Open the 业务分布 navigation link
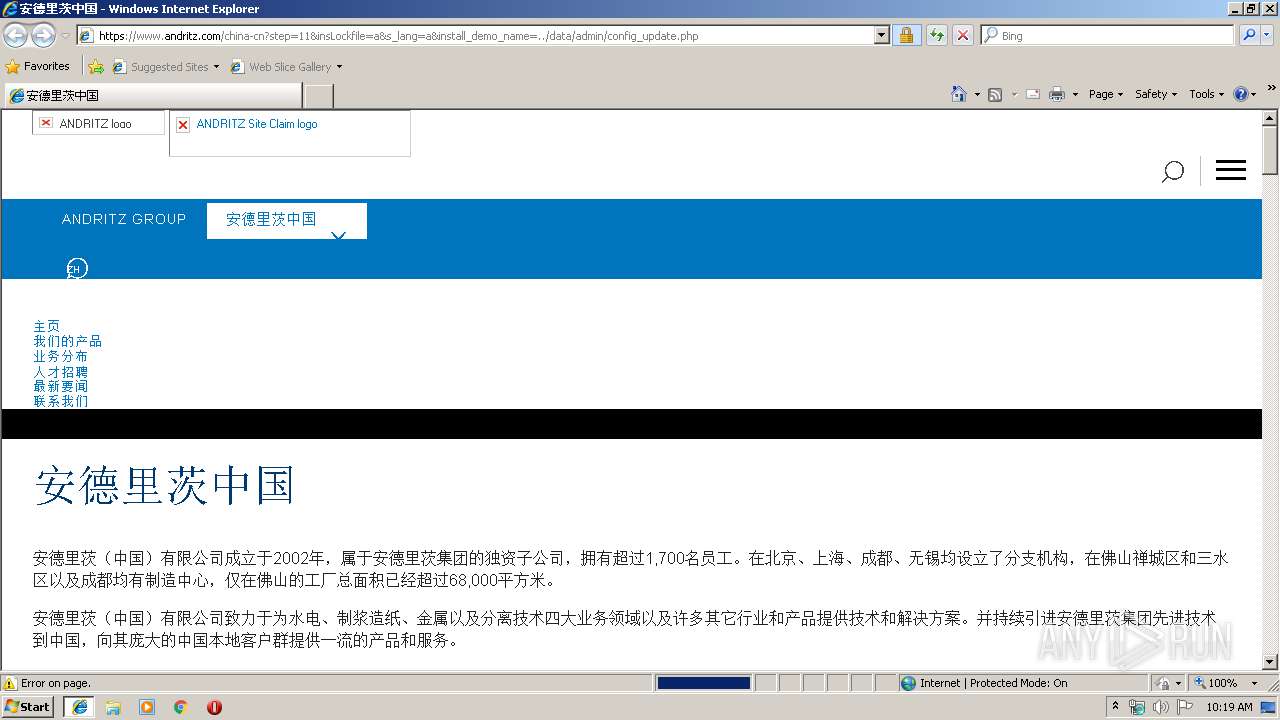 pyautogui.click(x=60, y=356)
